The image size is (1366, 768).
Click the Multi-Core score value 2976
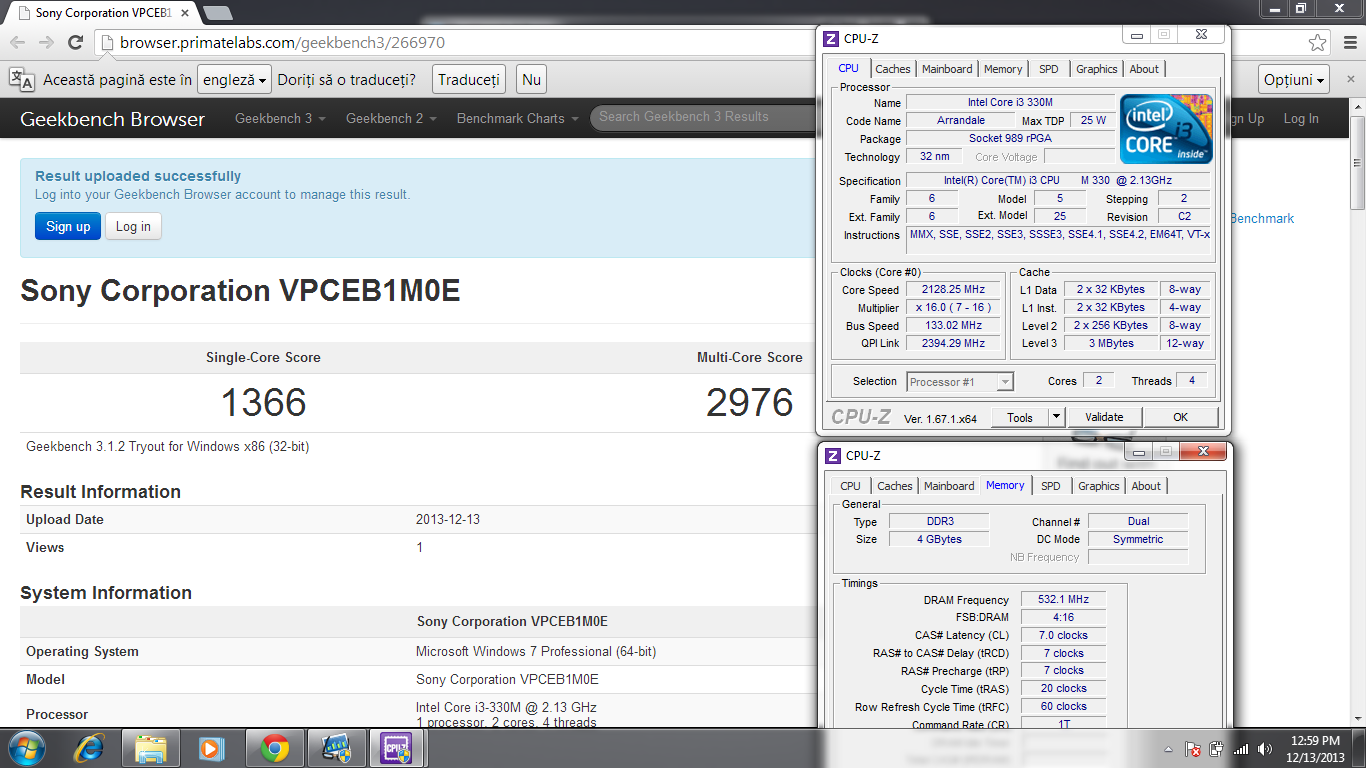tap(750, 402)
